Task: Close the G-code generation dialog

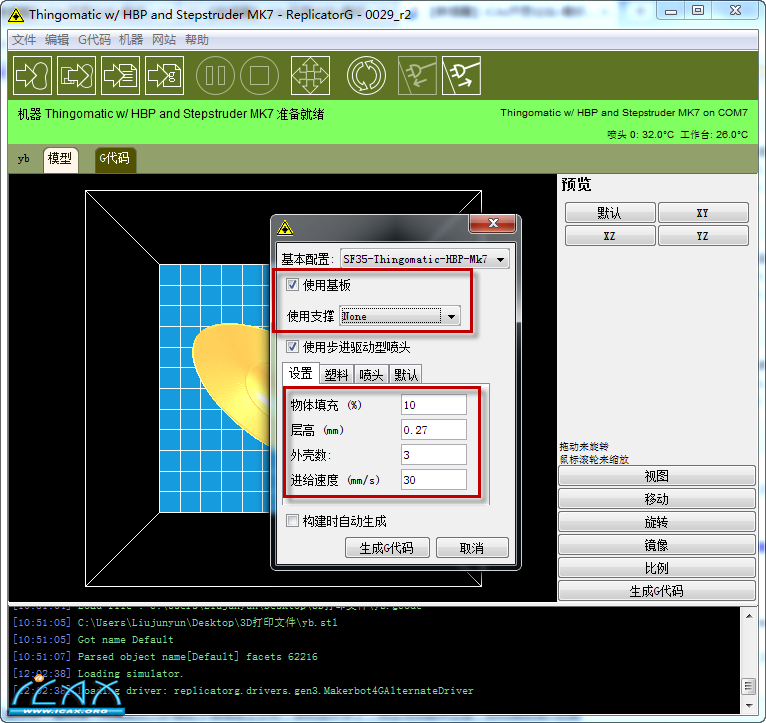Action: tap(492, 223)
